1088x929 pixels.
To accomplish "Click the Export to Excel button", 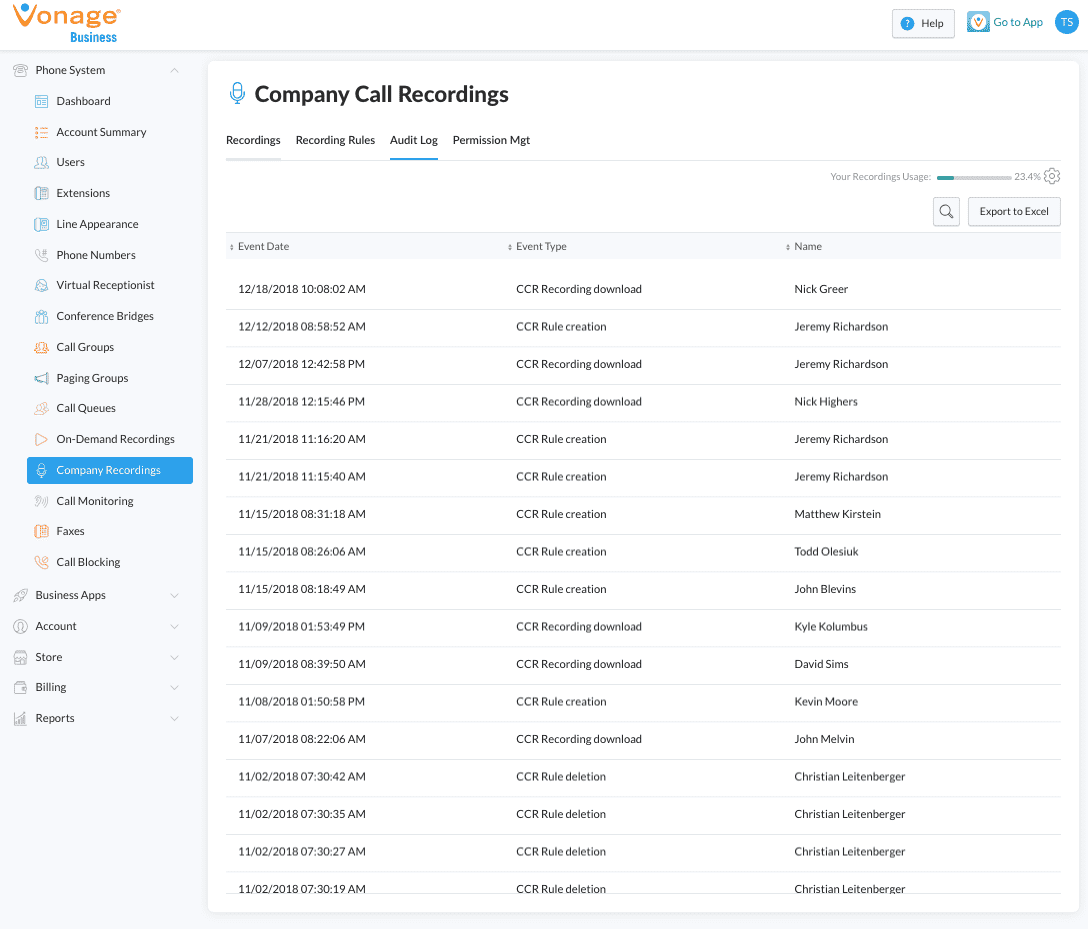I will (x=1014, y=212).
